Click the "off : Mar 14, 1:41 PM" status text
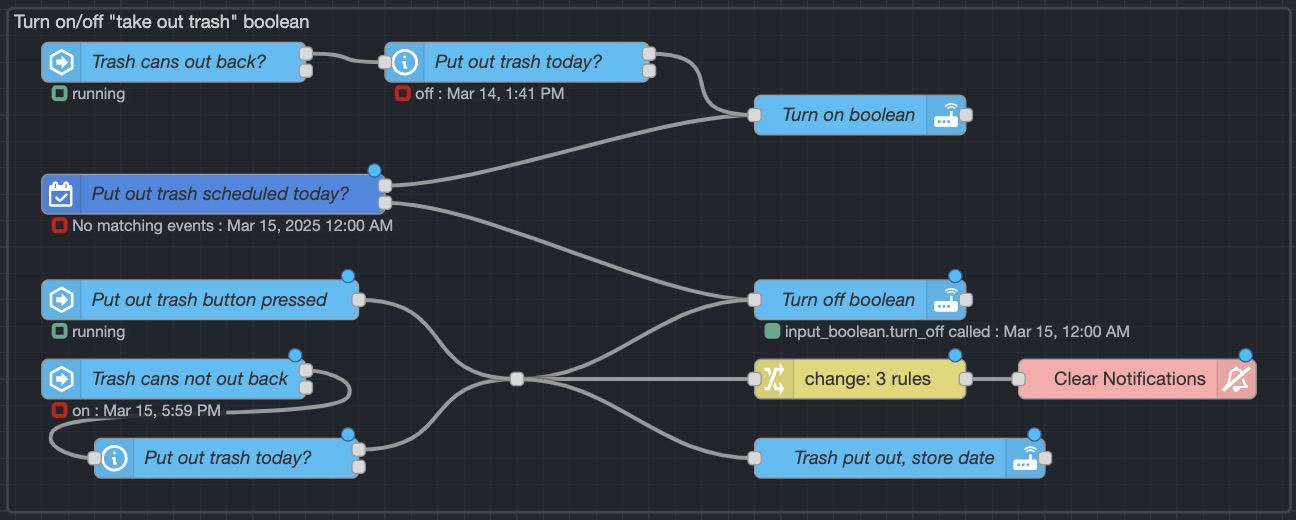Image resolution: width=1296 pixels, height=520 pixels. (491, 94)
